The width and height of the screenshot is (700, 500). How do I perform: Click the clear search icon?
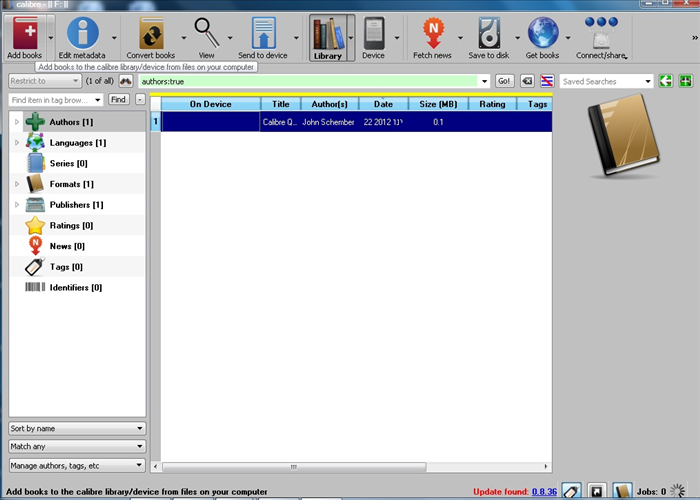pos(527,81)
